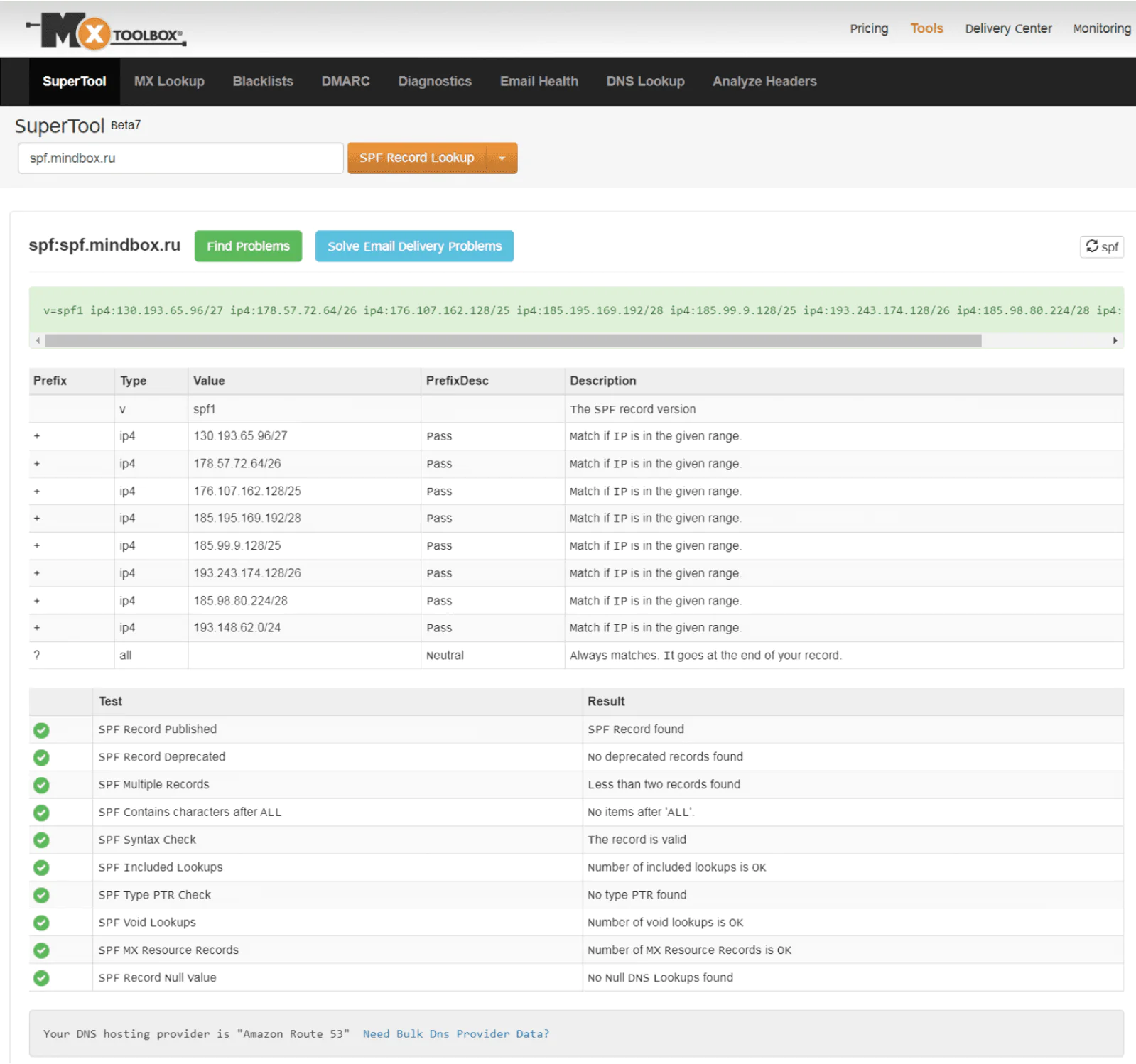Click the MxToolbox logo
The image size is (1136, 1064).
[x=107, y=31]
